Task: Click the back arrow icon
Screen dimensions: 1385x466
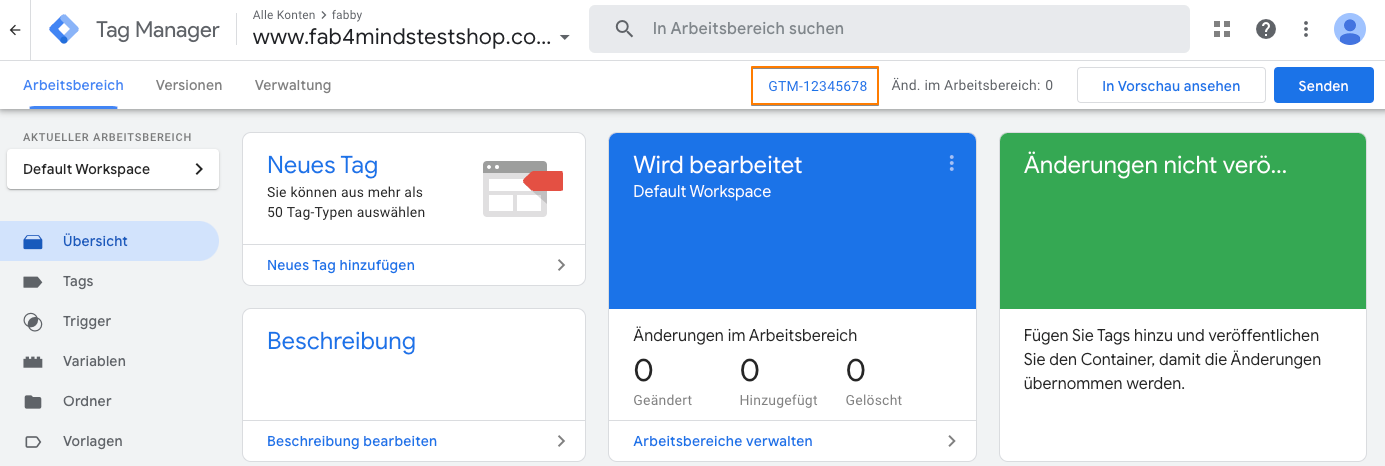Action: click(x=15, y=30)
